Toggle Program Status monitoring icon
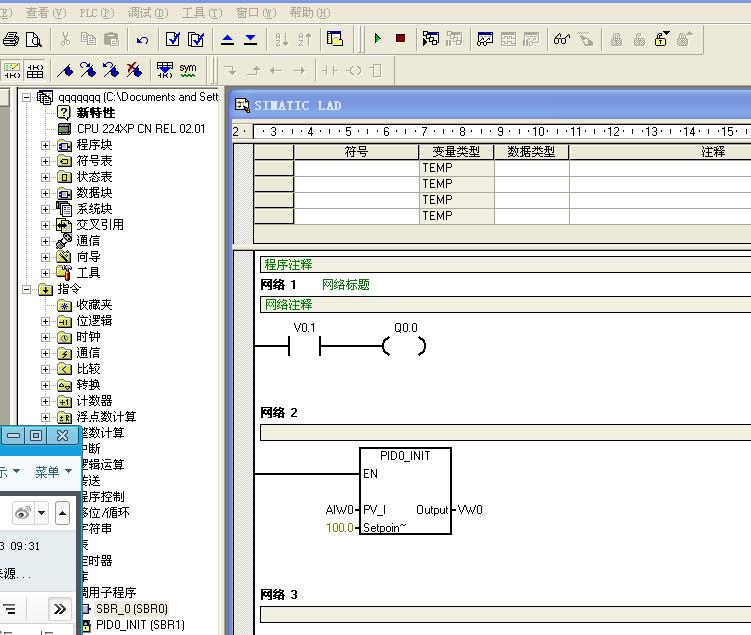This screenshot has width=751, height=635. click(431, 39)
